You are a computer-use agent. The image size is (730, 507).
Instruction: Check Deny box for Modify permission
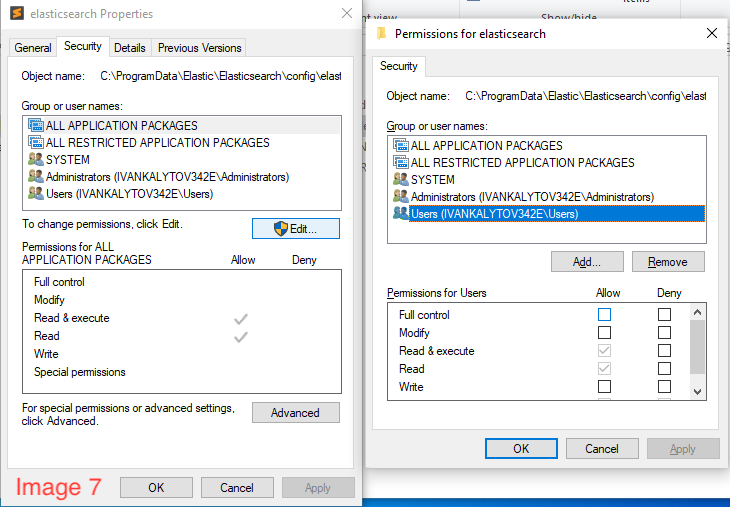664,333
